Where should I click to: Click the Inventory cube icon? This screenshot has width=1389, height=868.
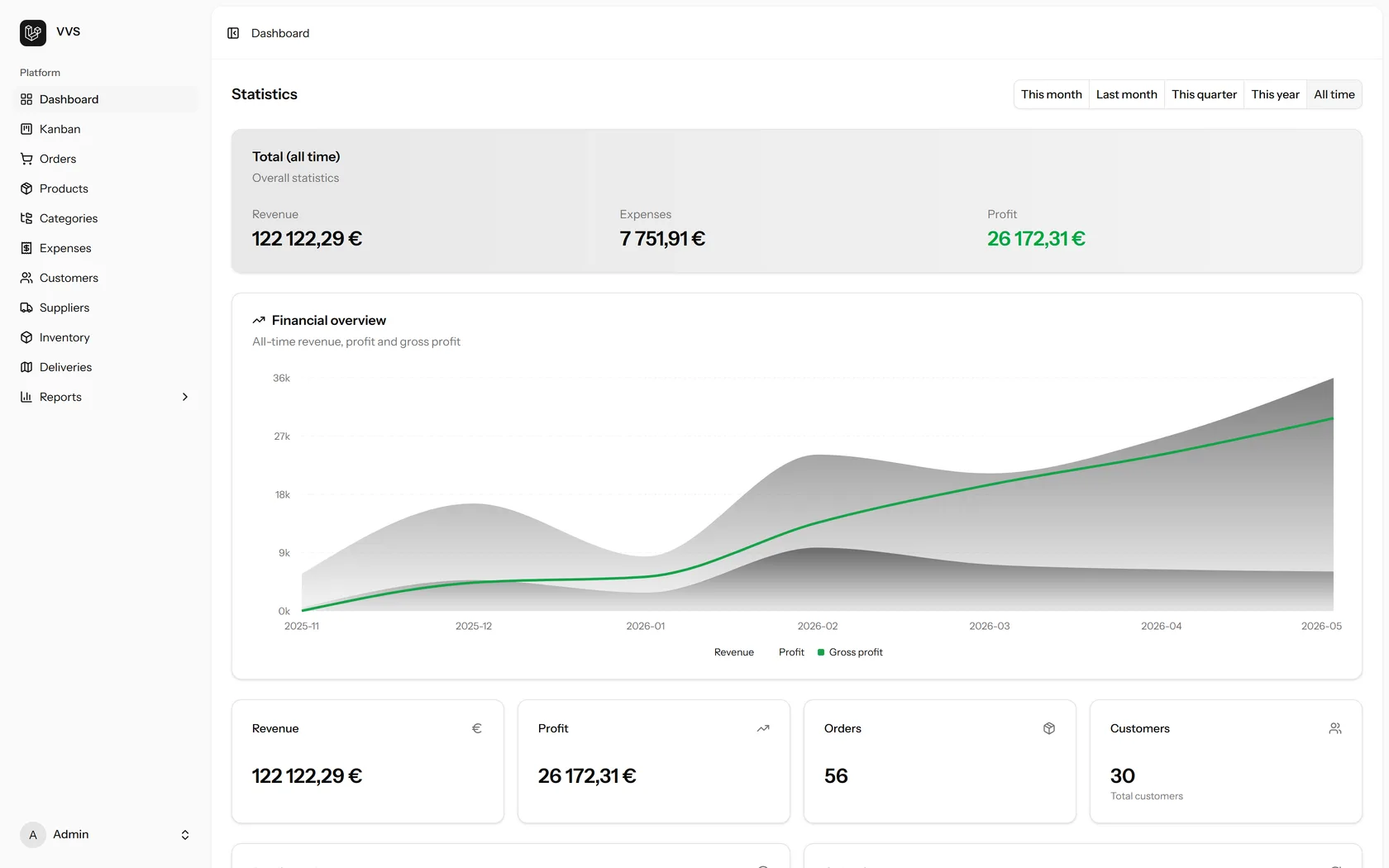(x=26, y=337)
